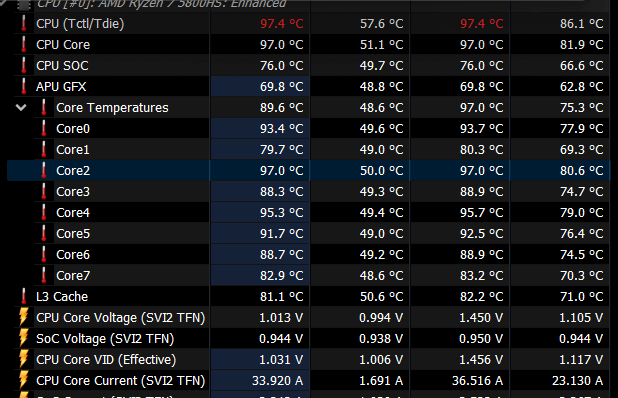Click the SoC Voltage lightning bolt icon
The image size is (618, 398).
(x=24, y=338)
